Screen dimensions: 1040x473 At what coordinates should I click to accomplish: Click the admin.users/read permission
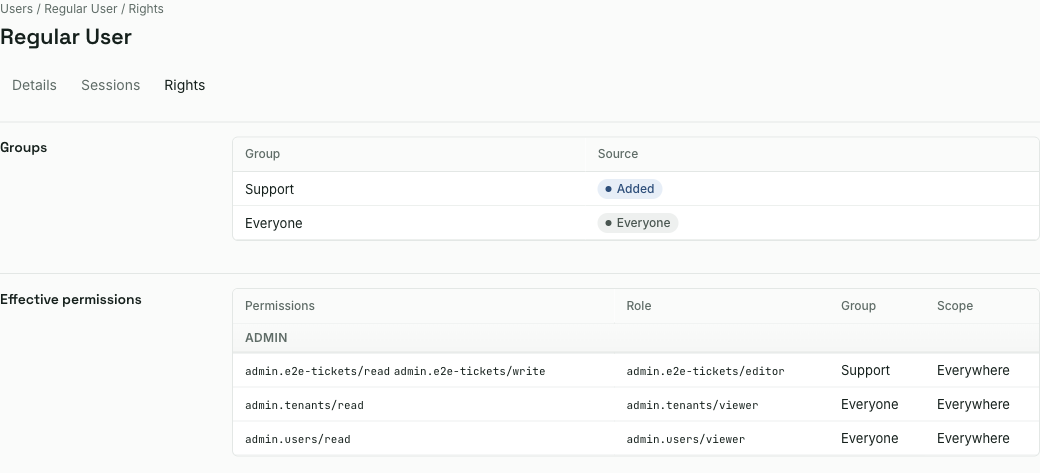point(297,439)
